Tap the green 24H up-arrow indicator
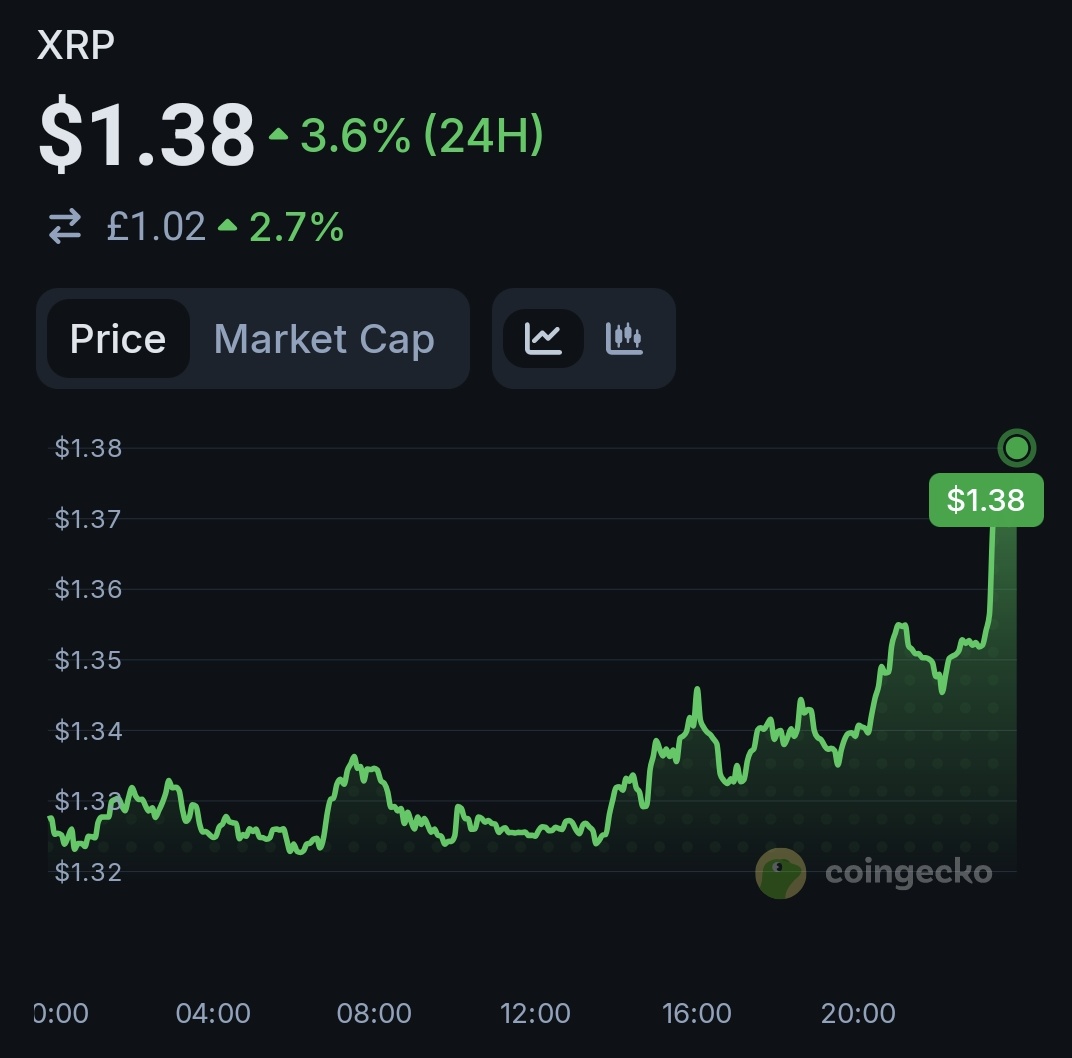Image resolution: width=1072 pixels, height=1058 pixels. point(278,135)
